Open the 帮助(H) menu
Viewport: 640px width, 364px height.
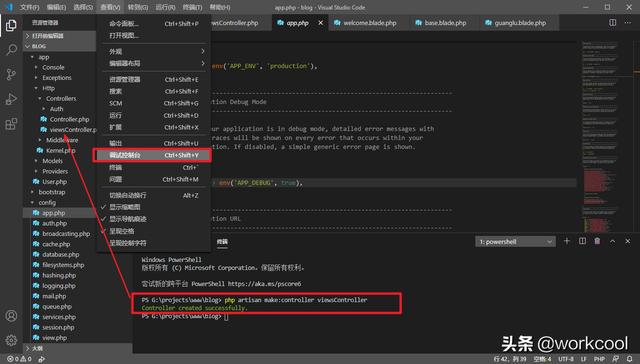(x=220, y=7)
